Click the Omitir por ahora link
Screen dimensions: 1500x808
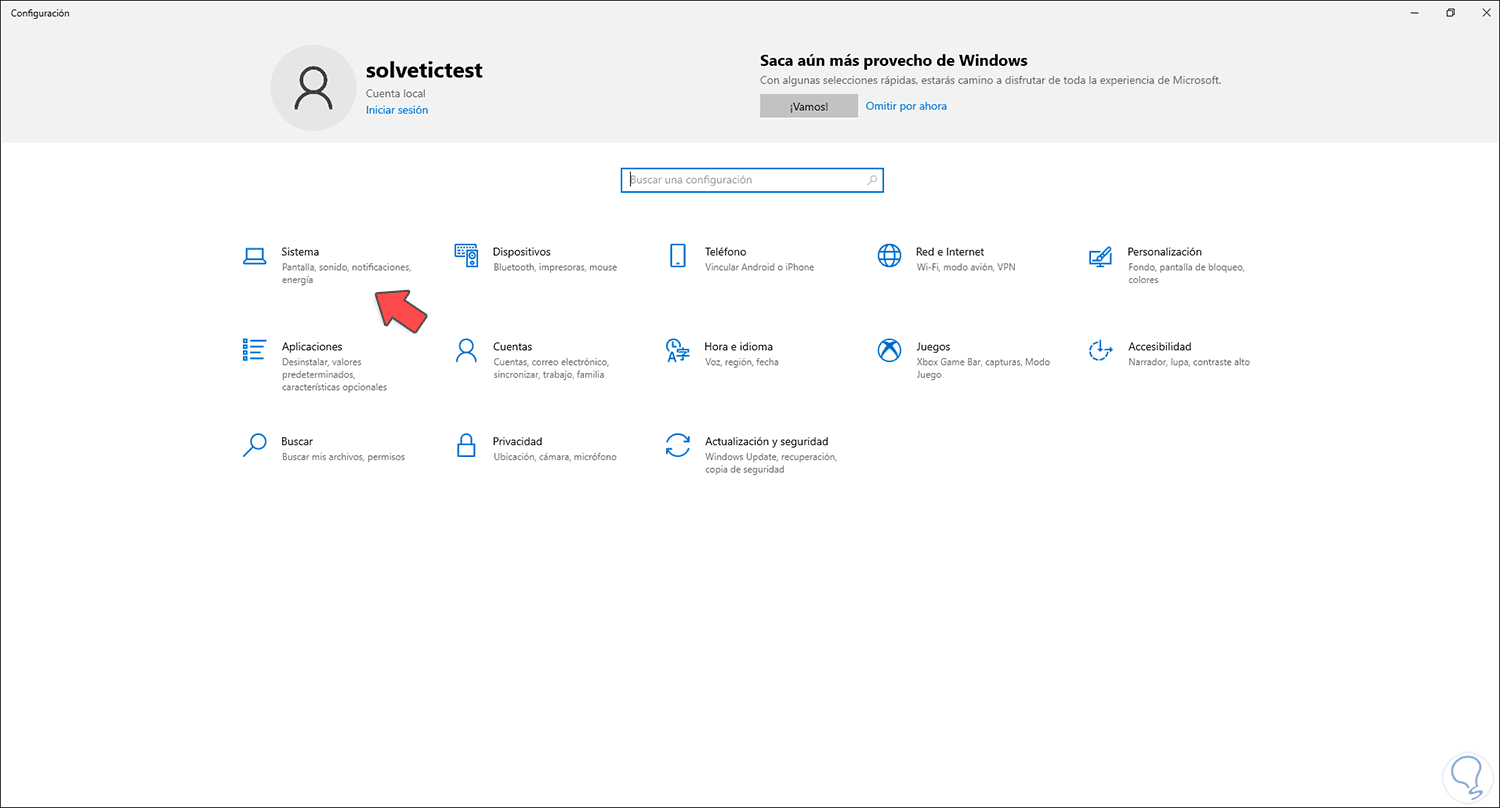[906, 106]
